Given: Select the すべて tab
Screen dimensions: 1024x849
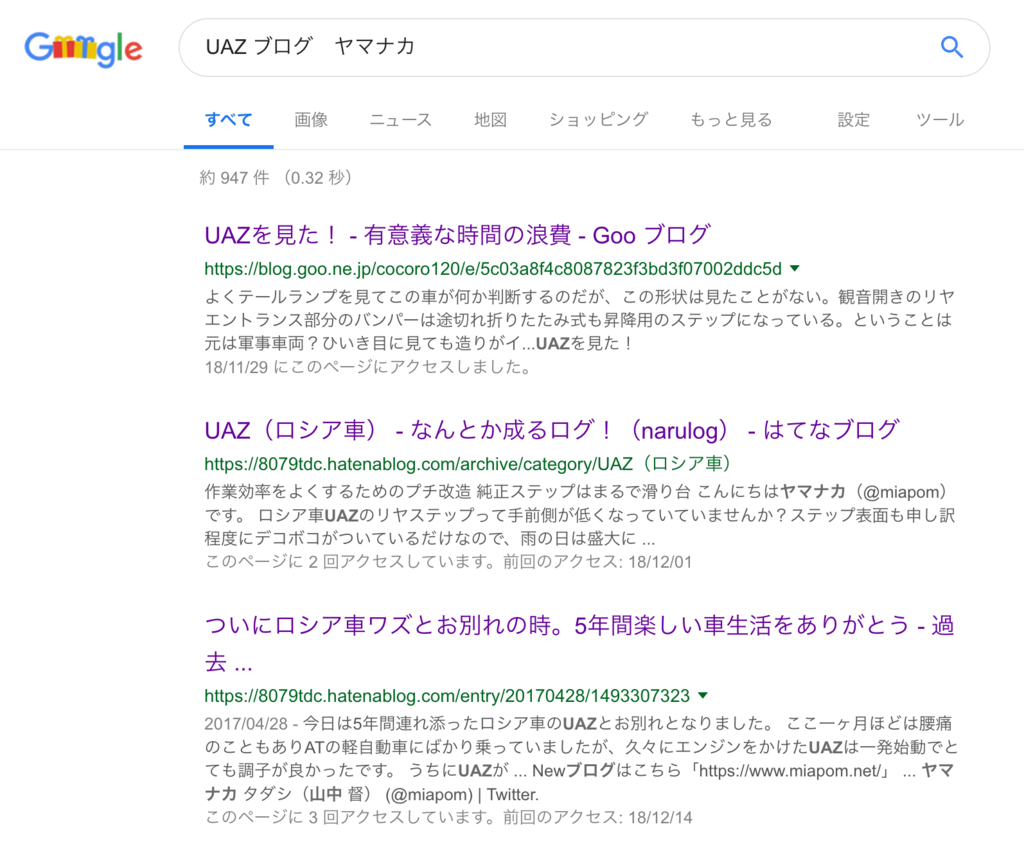Looking at the screenshot, I should pyautogui.click(x=229, y=120).
